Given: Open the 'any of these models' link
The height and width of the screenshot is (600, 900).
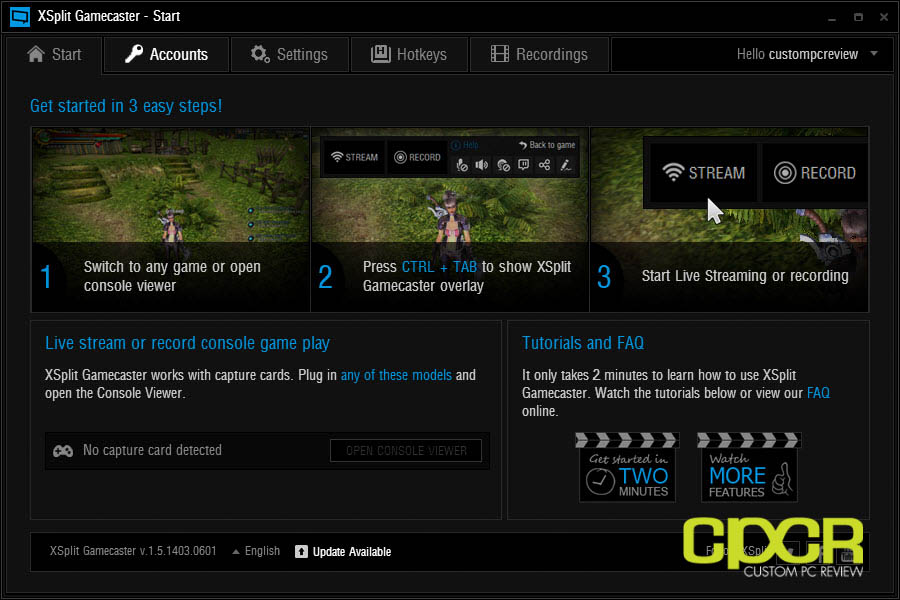Looking at the screenshot, I should point(396,375).
